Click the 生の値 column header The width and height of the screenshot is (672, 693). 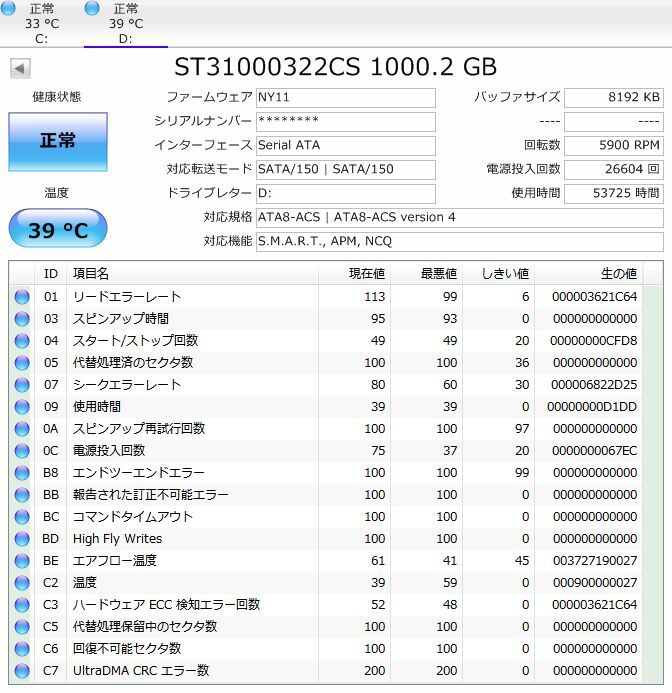point(589,274)
